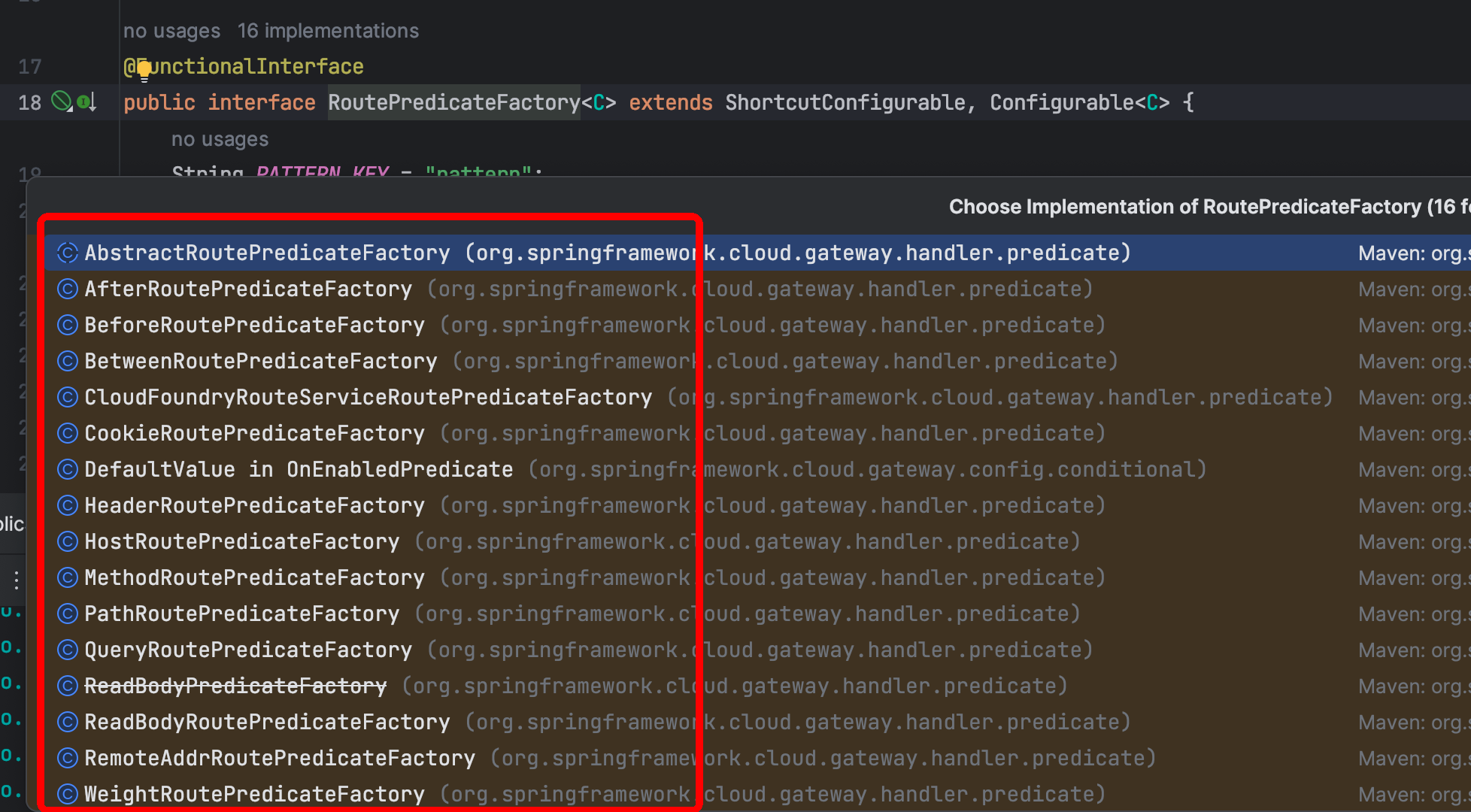The height and width of the screenshot is (812, 1471).
Task: Click Configurable<C> in the extends clause
Action: (1079, 102)
